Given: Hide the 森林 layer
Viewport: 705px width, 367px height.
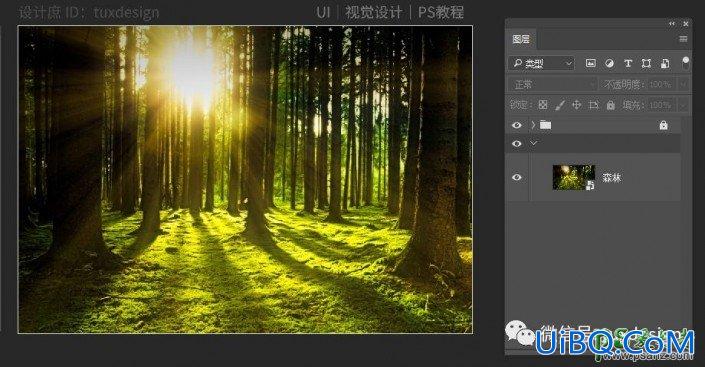Looking at the screenshot, I should tap(517, 177).
